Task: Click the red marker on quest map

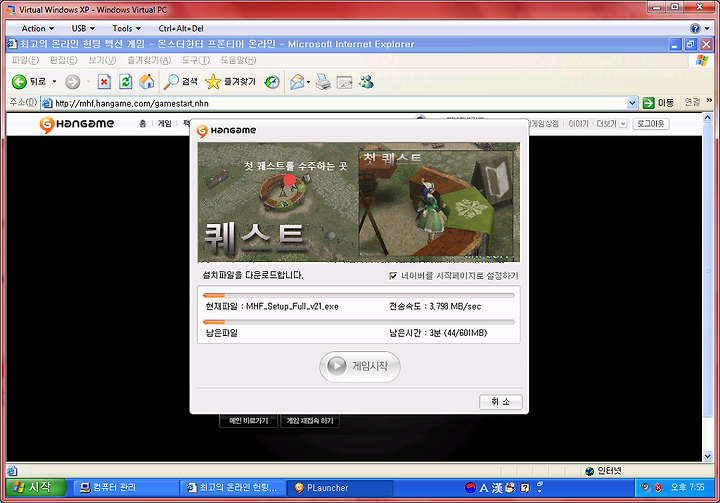Action: (x=289, y=180)
